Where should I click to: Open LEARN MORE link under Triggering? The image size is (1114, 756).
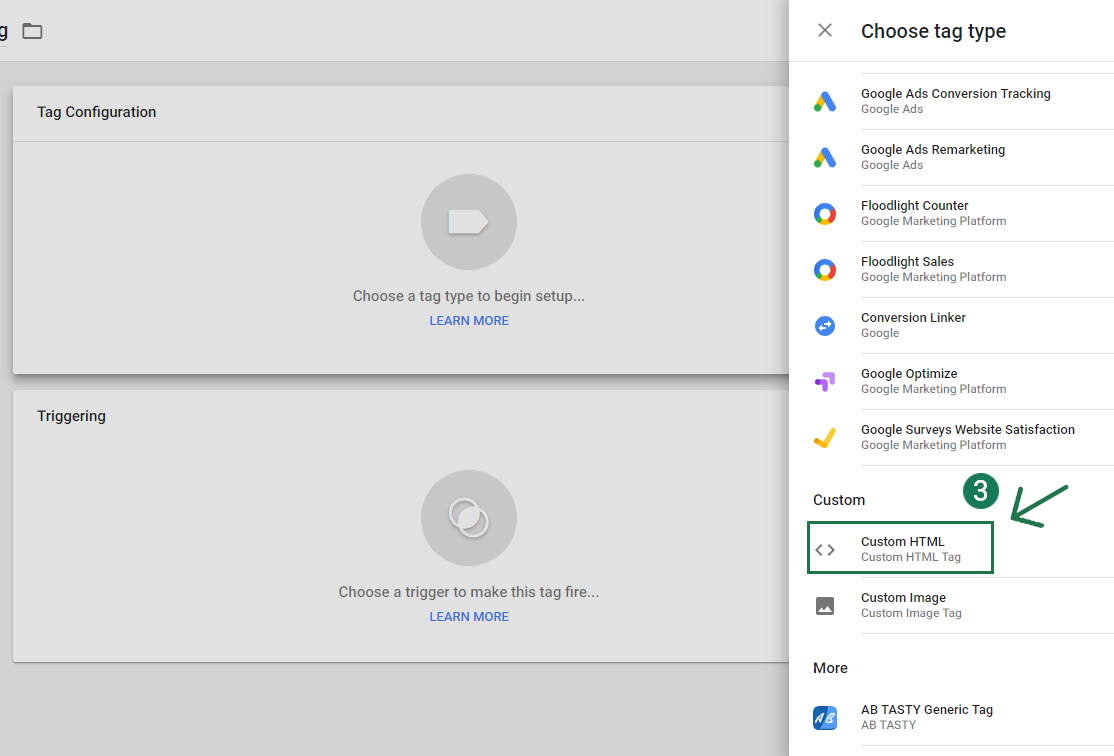469,617
